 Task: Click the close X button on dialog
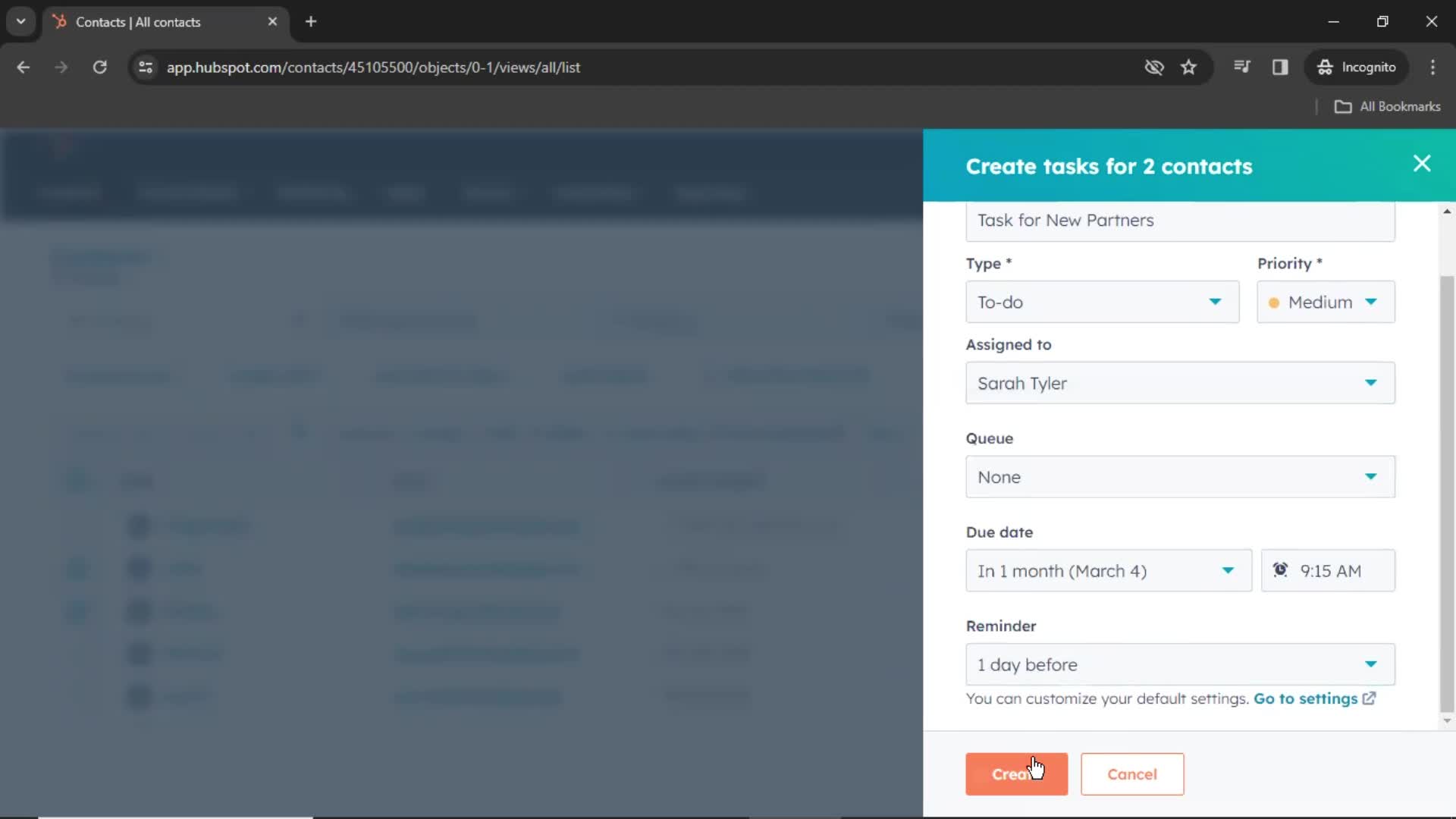(1422, 163)
